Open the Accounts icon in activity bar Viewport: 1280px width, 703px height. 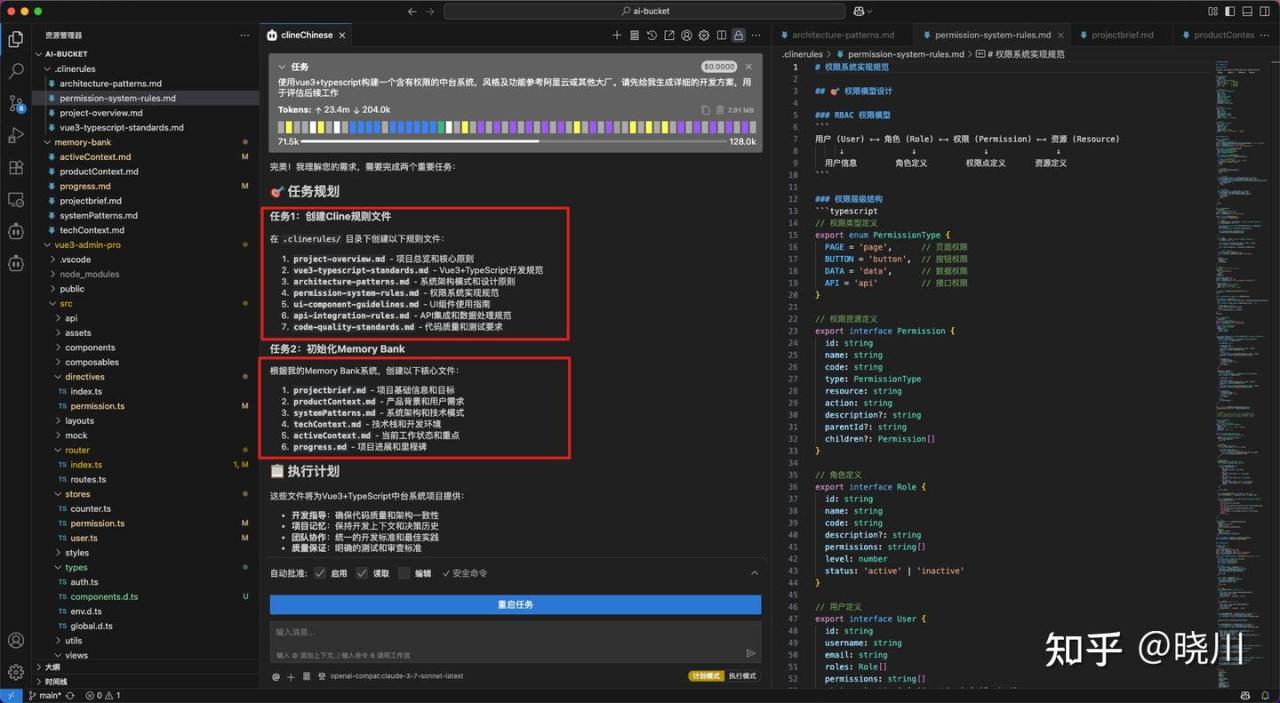[x=16, y=640]
